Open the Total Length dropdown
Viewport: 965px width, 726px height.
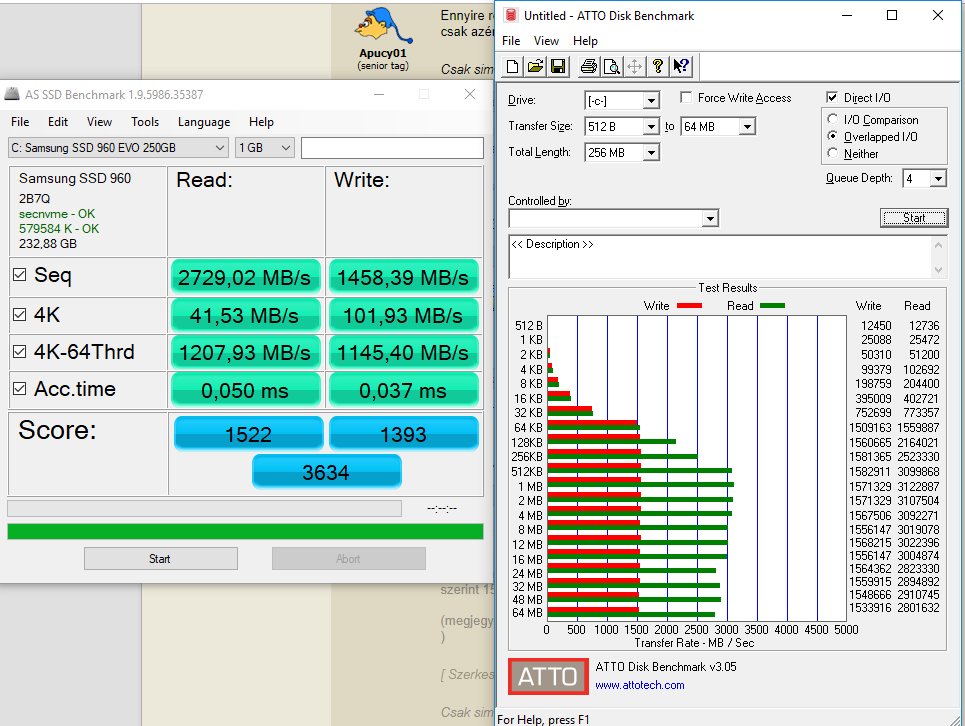pos(651,153)
